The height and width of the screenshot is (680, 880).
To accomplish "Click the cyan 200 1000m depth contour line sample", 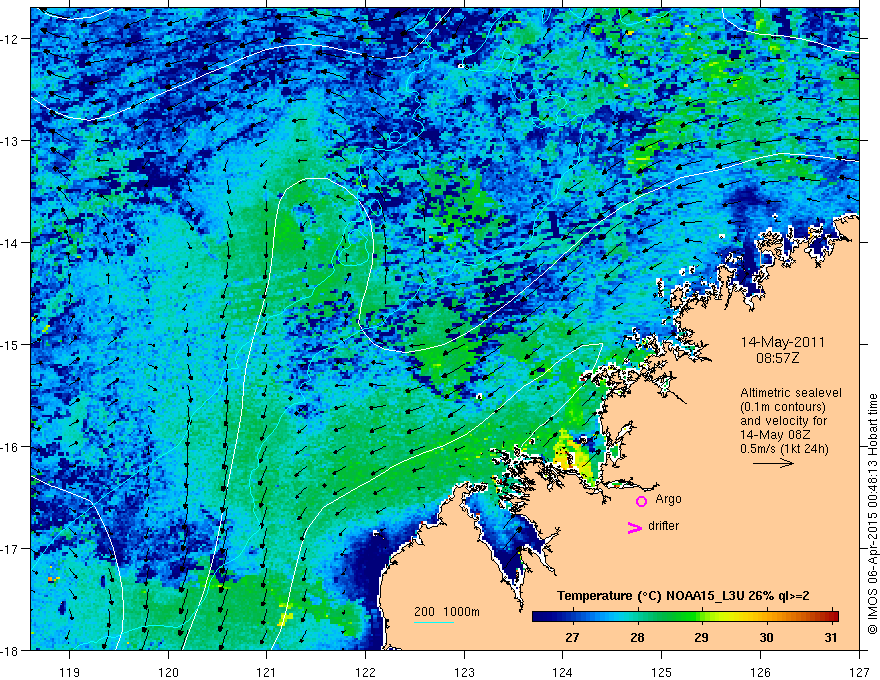I will (x=434, y=622).
